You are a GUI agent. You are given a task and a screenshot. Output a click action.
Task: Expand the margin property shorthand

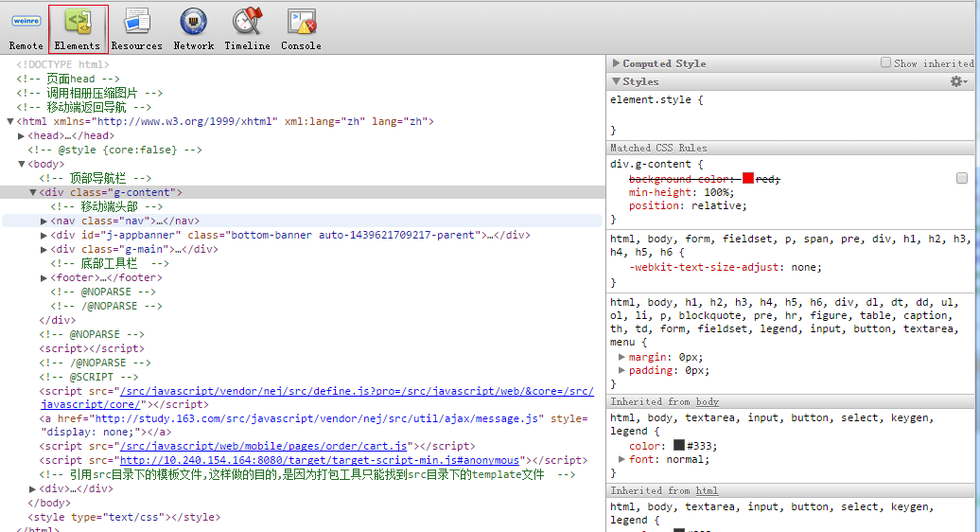[621, 357]
